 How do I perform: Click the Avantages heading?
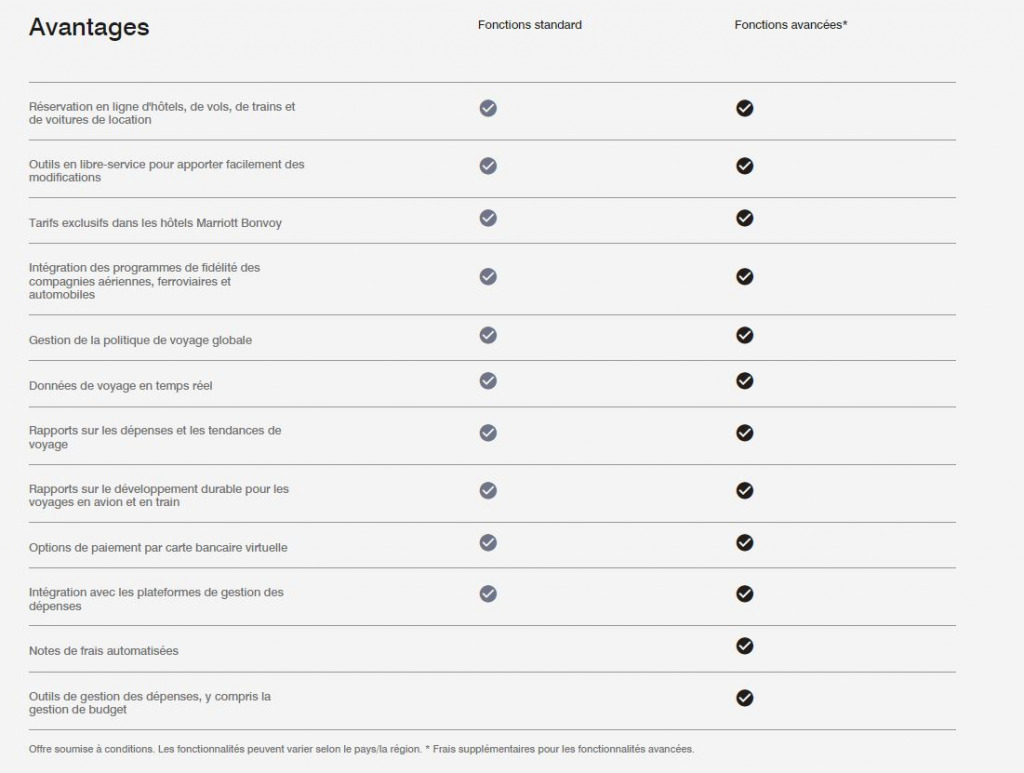tap(89, 27)
